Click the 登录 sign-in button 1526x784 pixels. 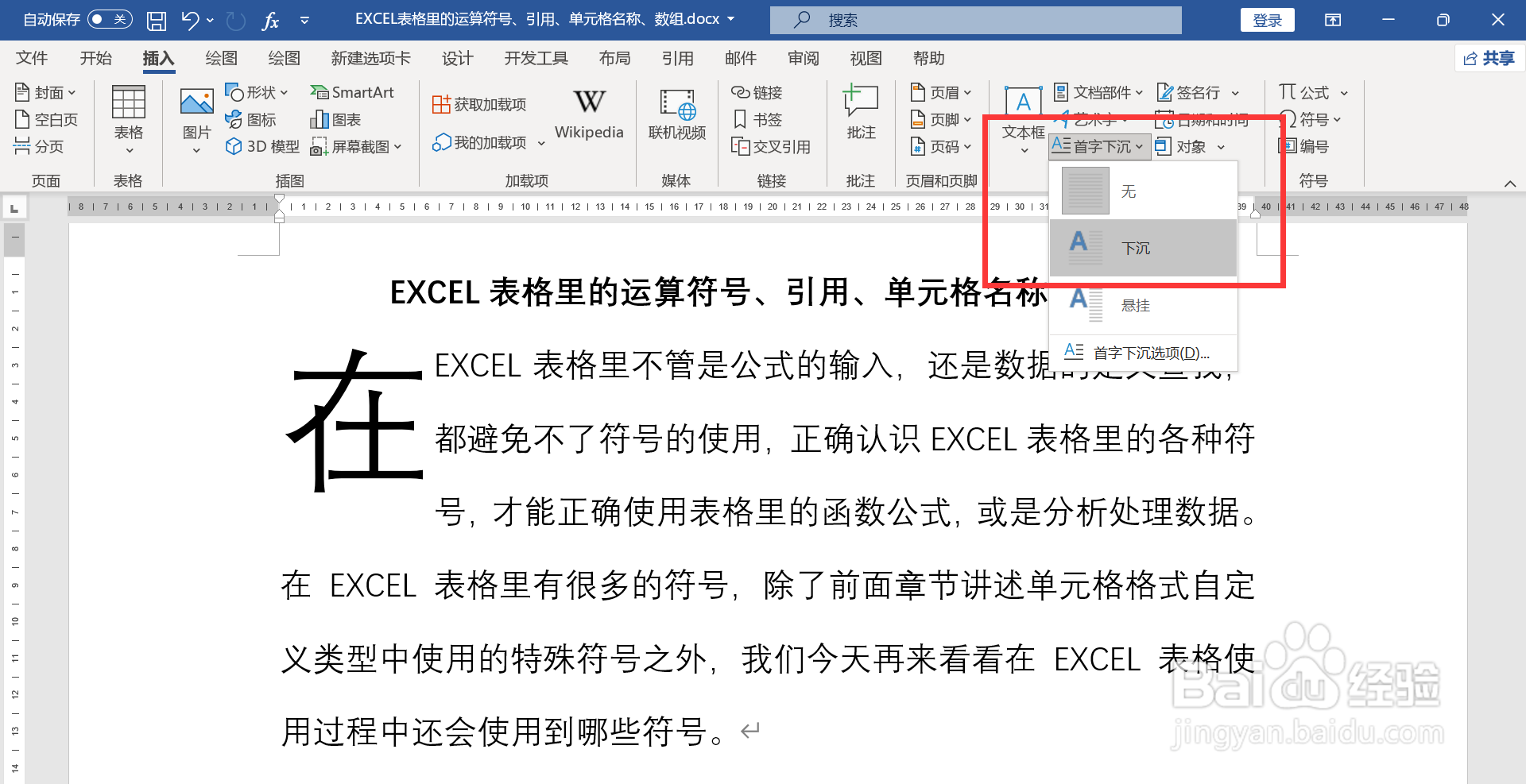pos(1267,20)
